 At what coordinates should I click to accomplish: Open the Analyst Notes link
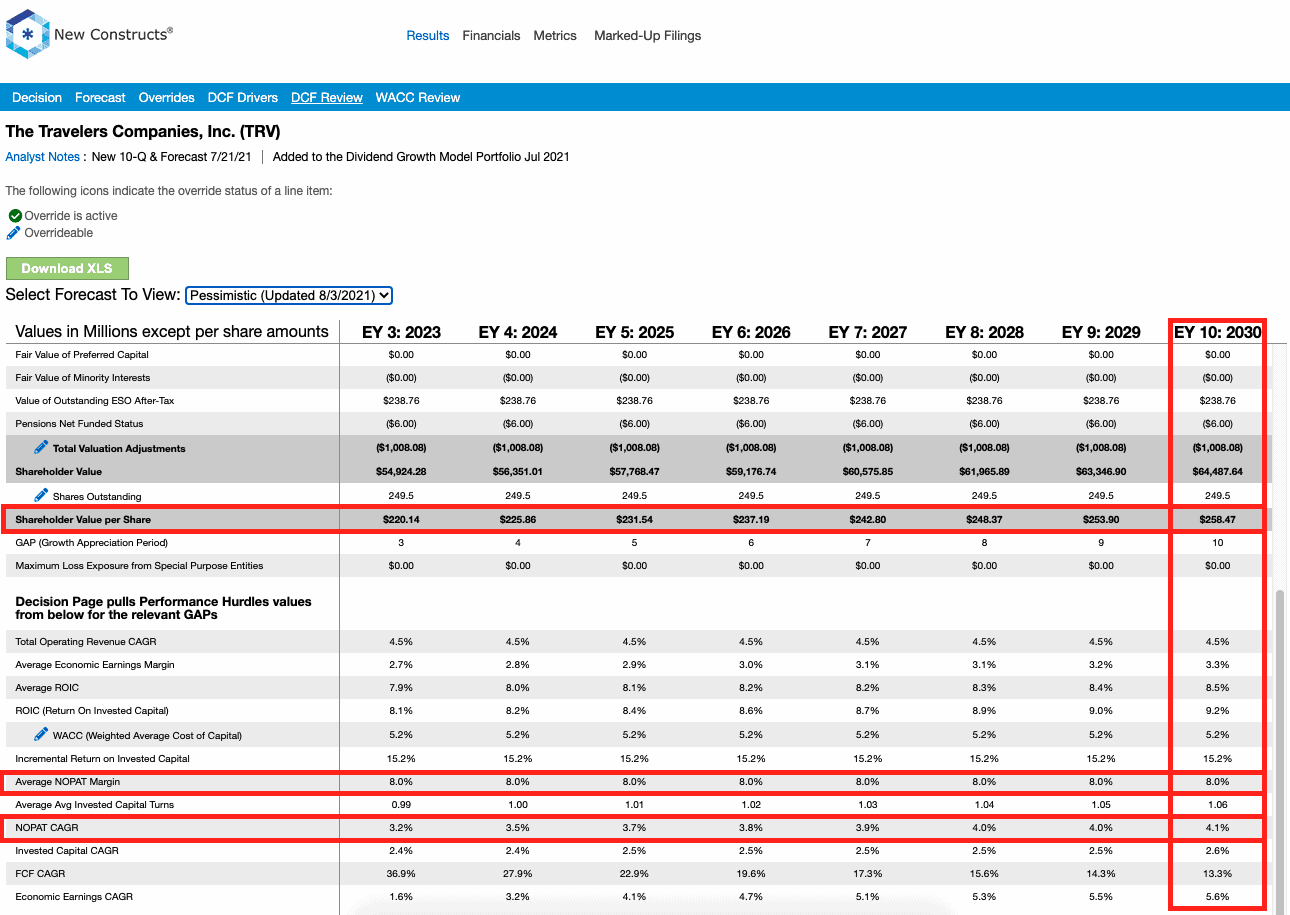click(43, 157)
